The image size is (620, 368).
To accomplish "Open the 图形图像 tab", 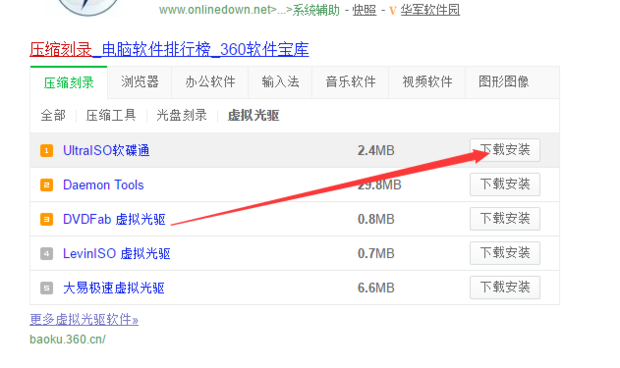I will tap(504, 82).
